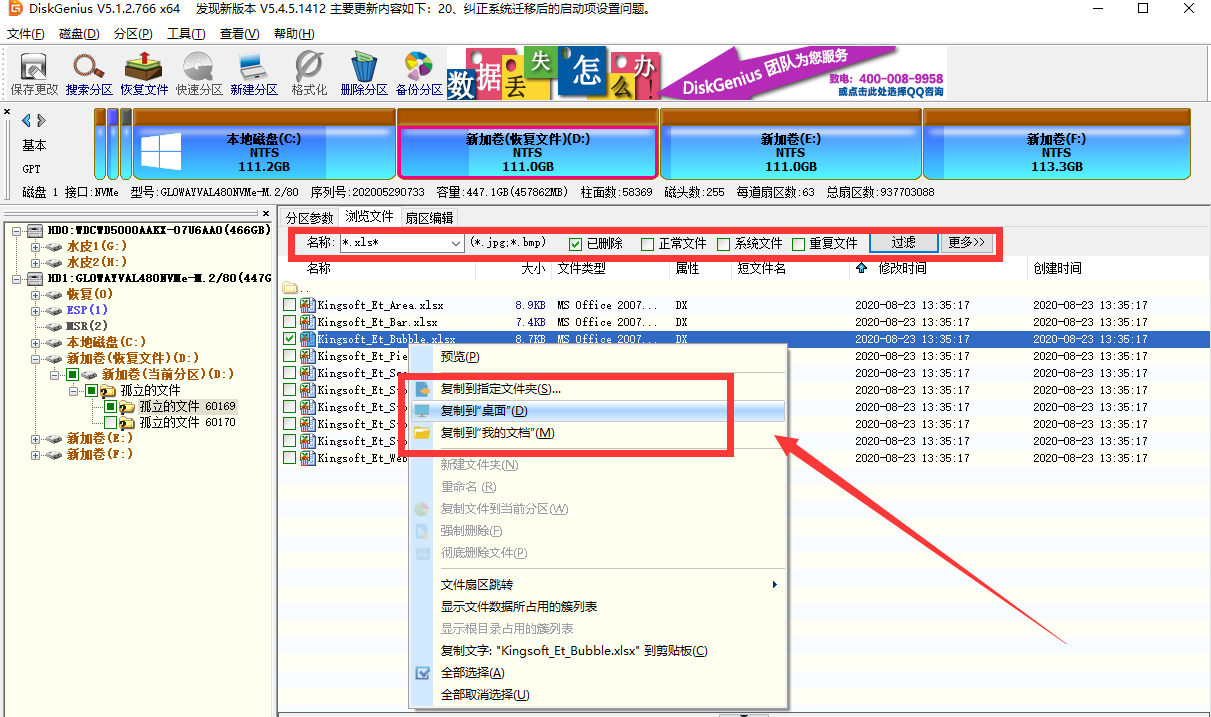Click the 过滤 filter button
1211x717 pixels.
[904, 243]
